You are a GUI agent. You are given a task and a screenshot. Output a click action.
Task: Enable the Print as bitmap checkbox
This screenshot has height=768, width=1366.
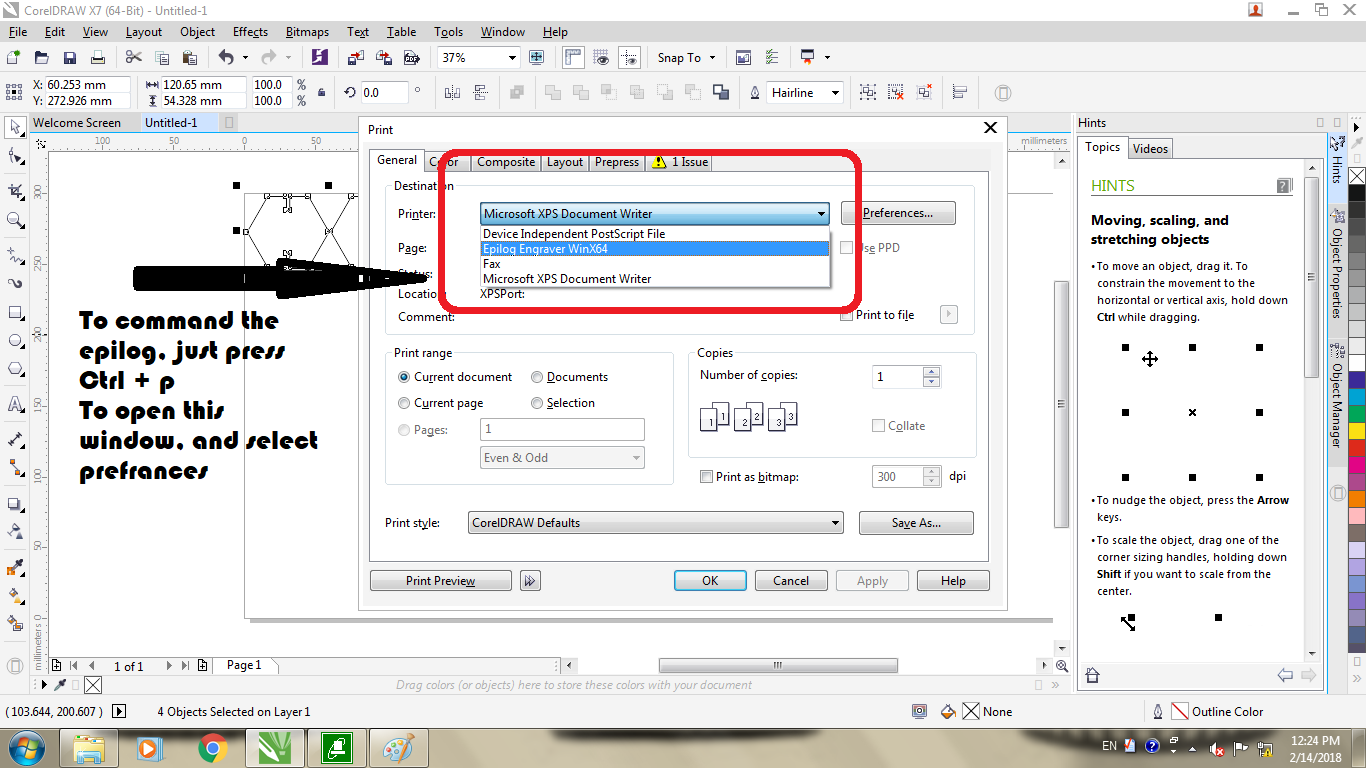[x=707, y=477]
